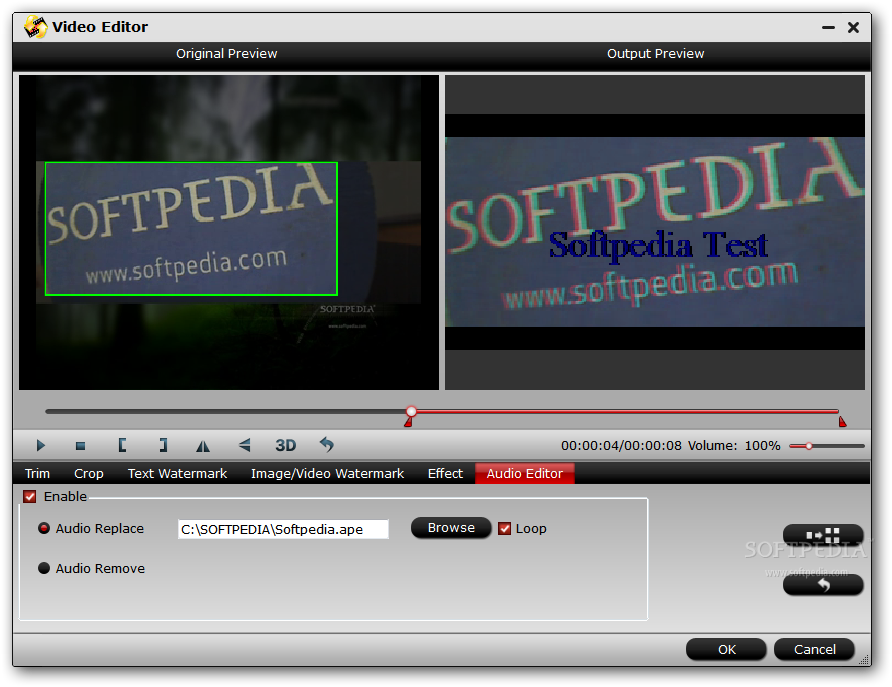This screenshot has width=892, height=687.
Task: Minimize the Video Editor window
Action: [828, 27]
